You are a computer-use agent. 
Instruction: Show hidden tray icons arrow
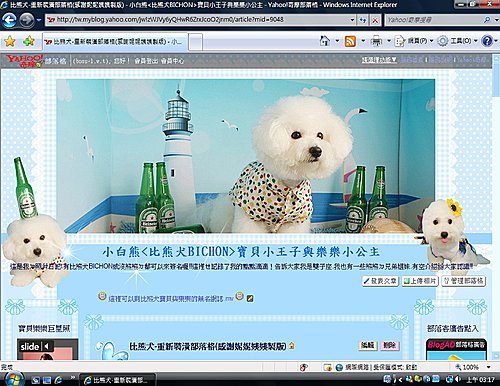pyautogui.click(x=400, y=379)
